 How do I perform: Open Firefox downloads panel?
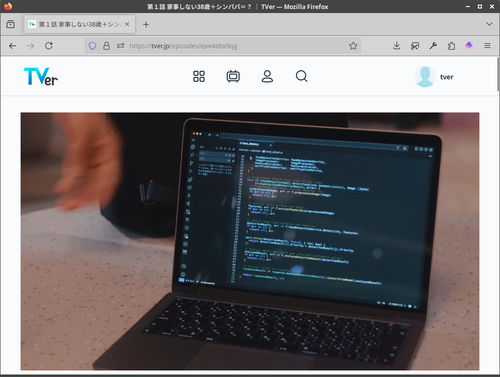pos(396,46)
